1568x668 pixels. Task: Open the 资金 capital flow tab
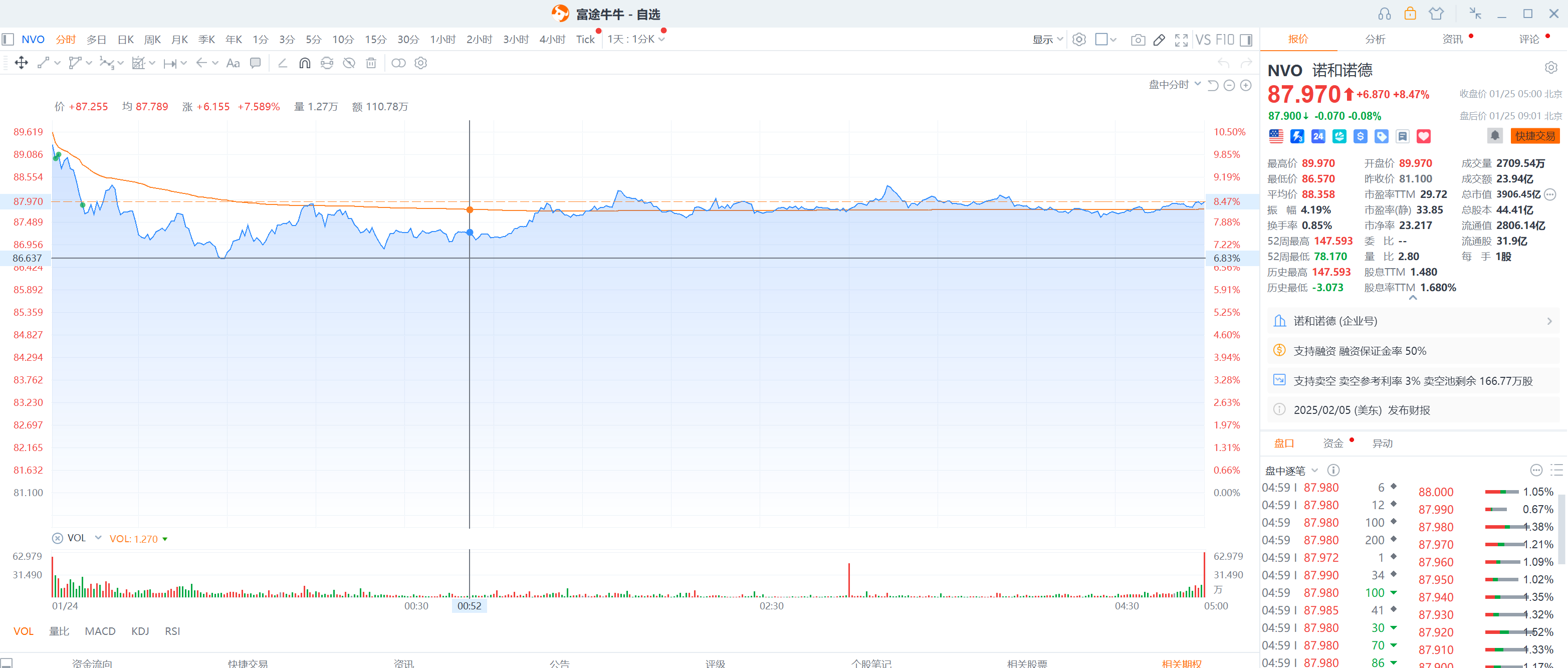(x=1333, y=444)
